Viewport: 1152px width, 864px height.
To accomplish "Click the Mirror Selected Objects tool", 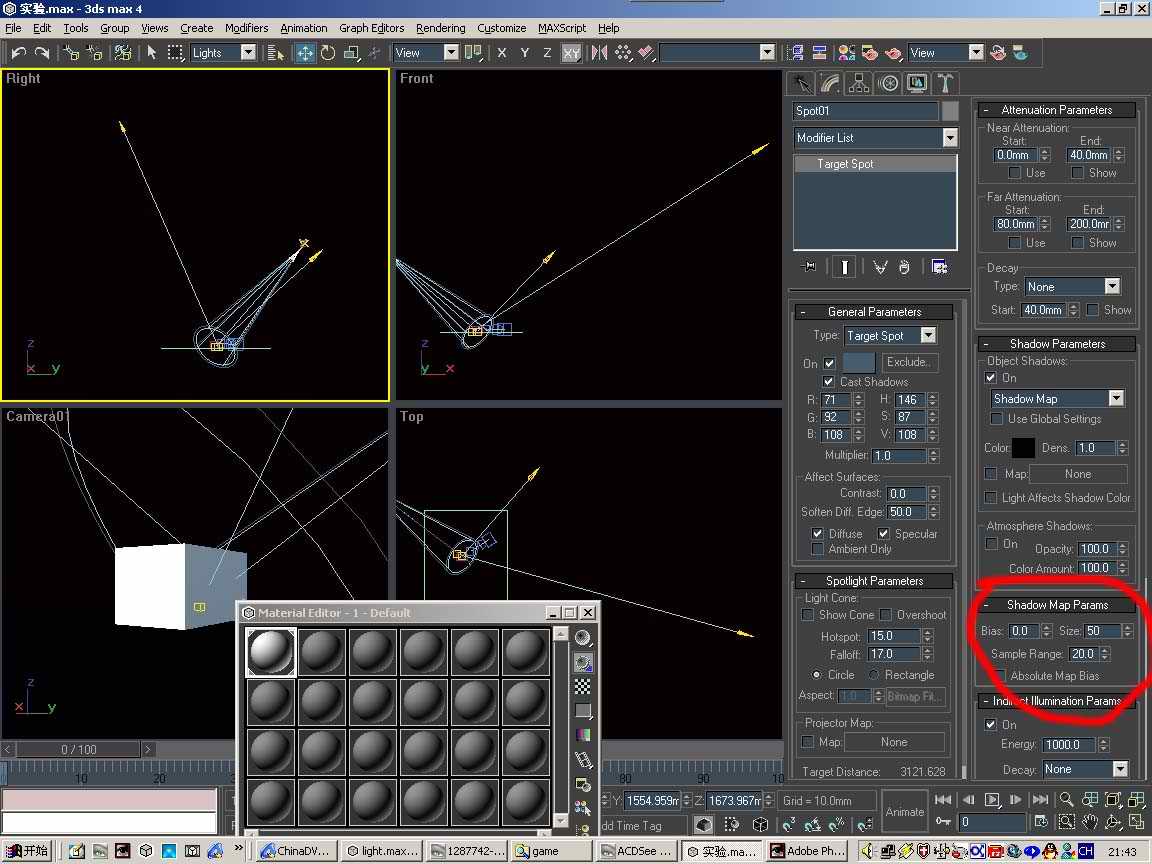I will click(600, 53).
